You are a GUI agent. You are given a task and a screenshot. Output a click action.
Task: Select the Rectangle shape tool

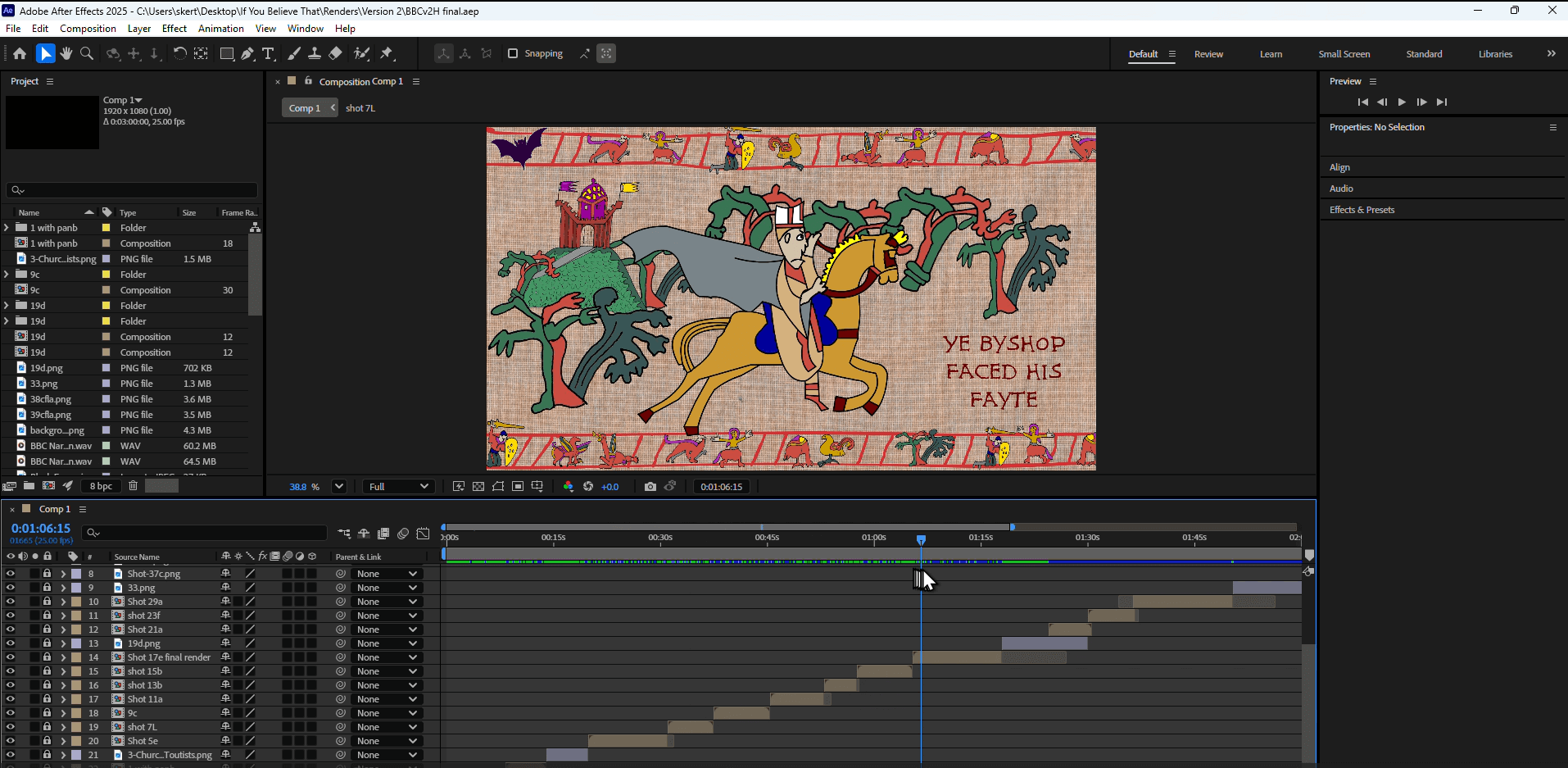pos(227,53)
